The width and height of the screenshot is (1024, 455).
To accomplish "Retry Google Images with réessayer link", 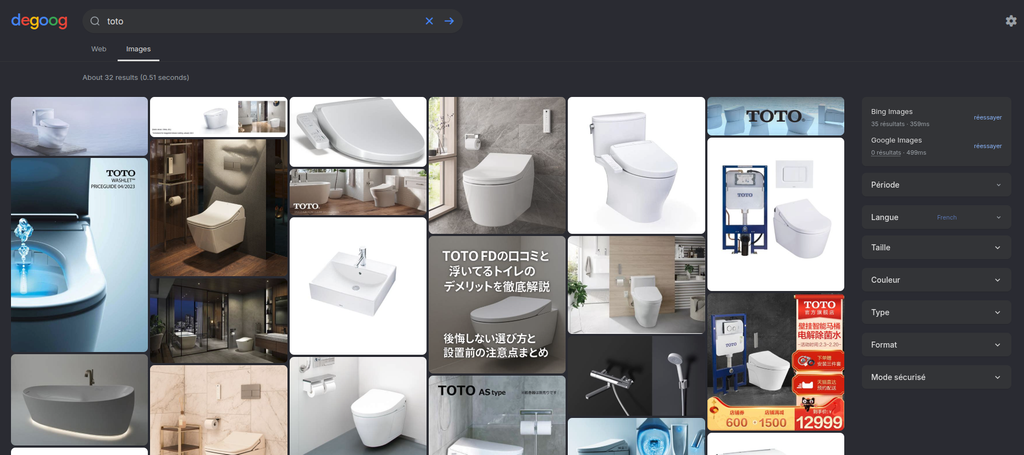I will coord(987,146).
